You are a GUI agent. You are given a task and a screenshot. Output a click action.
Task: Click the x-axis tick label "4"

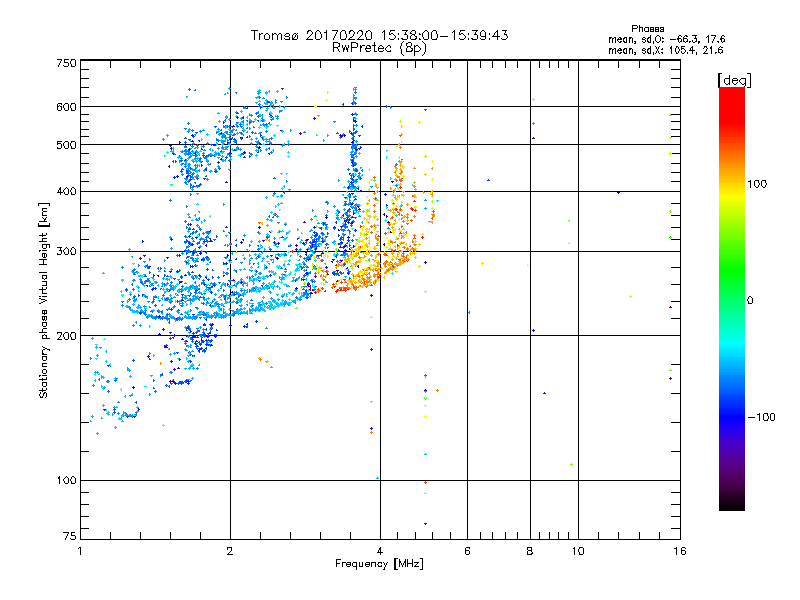click(380, 551)
